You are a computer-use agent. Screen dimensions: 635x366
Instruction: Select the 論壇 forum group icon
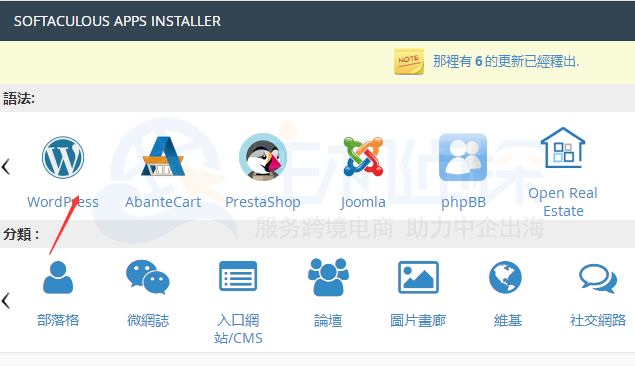(328, 277)
